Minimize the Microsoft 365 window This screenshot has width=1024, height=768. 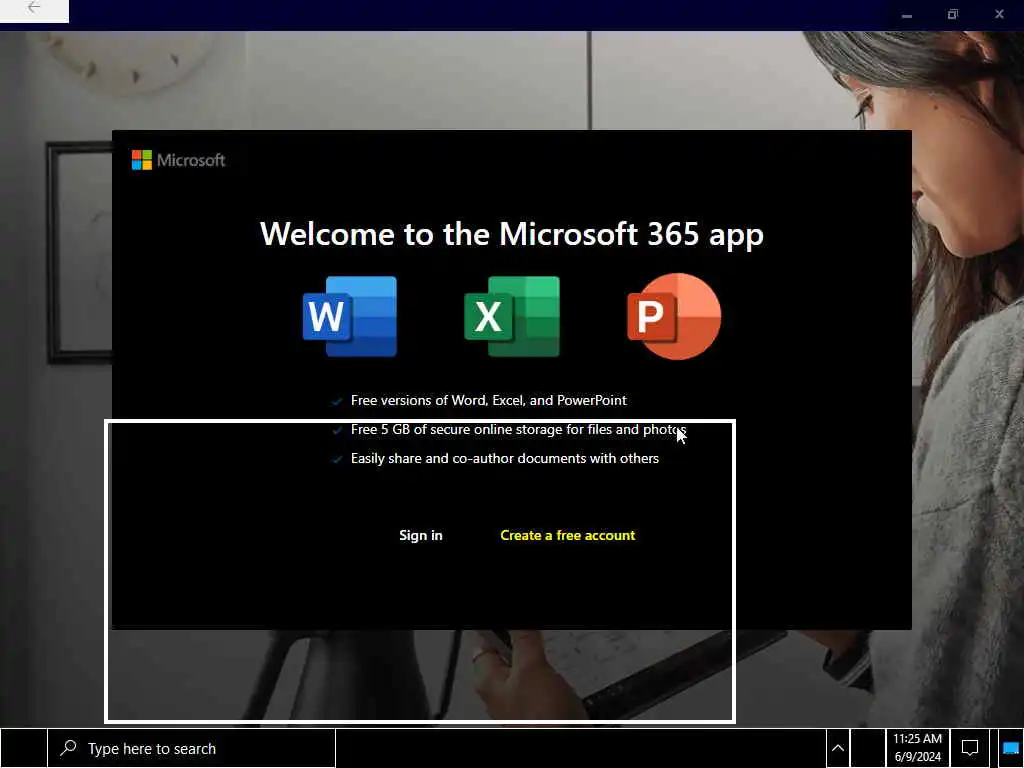click(906, 14)
